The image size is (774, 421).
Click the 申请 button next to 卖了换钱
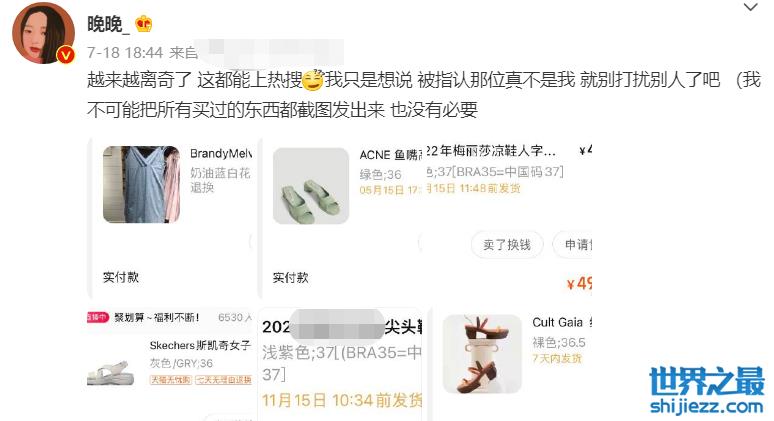pos(573,244)
